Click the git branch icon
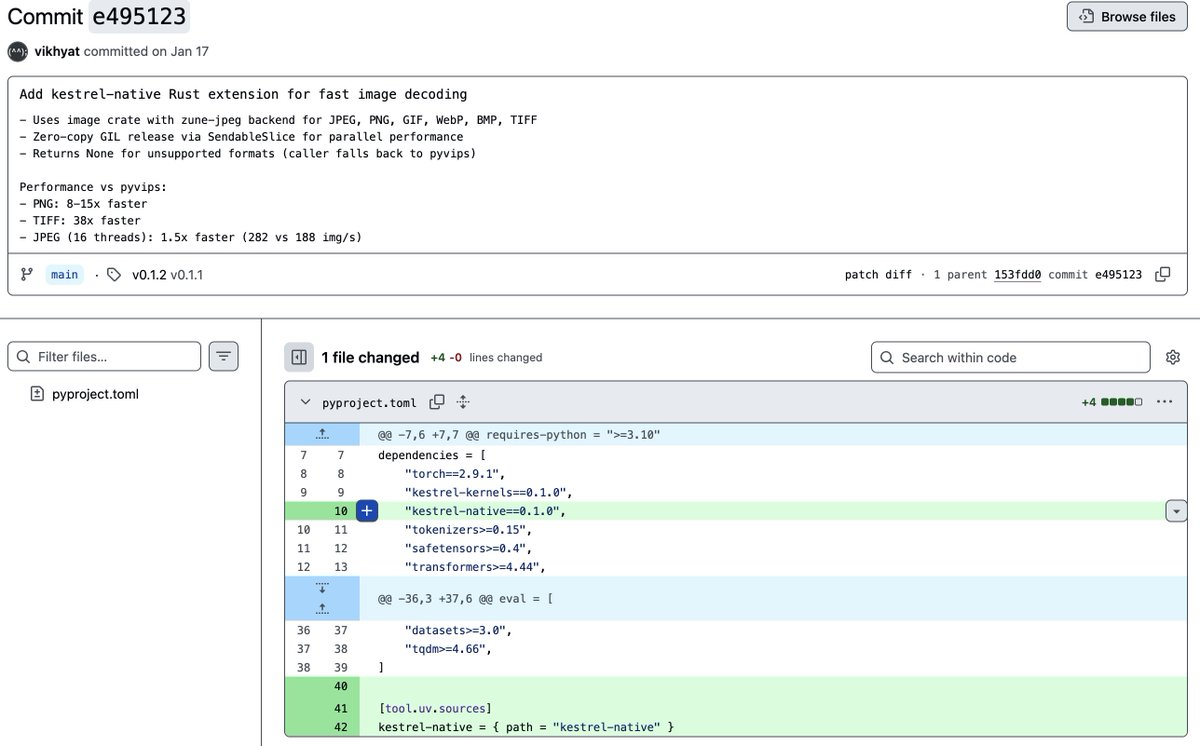Image resolution: width=1200 pixels, height=746 pixels. click(x=27, y=274)
